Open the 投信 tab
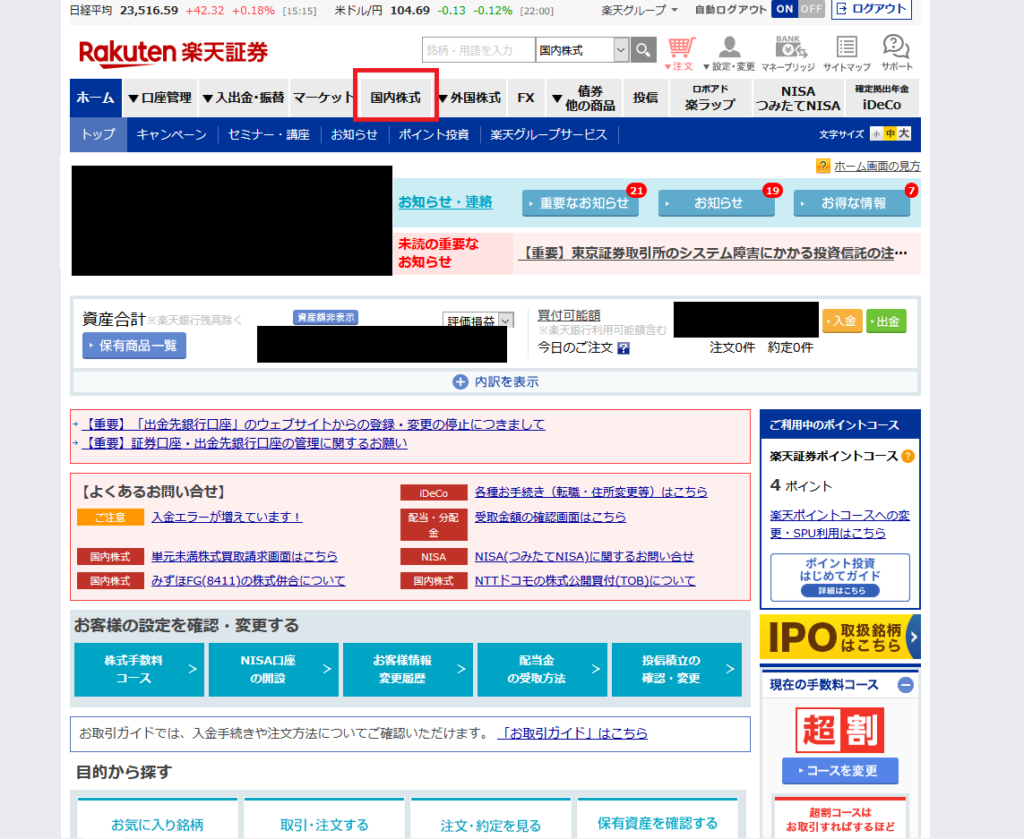 pyautogui.click(x=645, y=98)
